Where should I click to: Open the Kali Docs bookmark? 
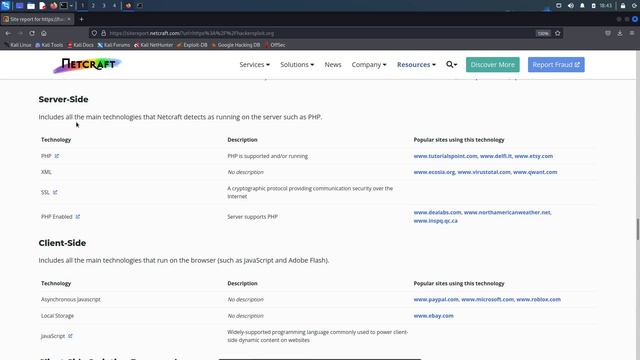(80, 45)
